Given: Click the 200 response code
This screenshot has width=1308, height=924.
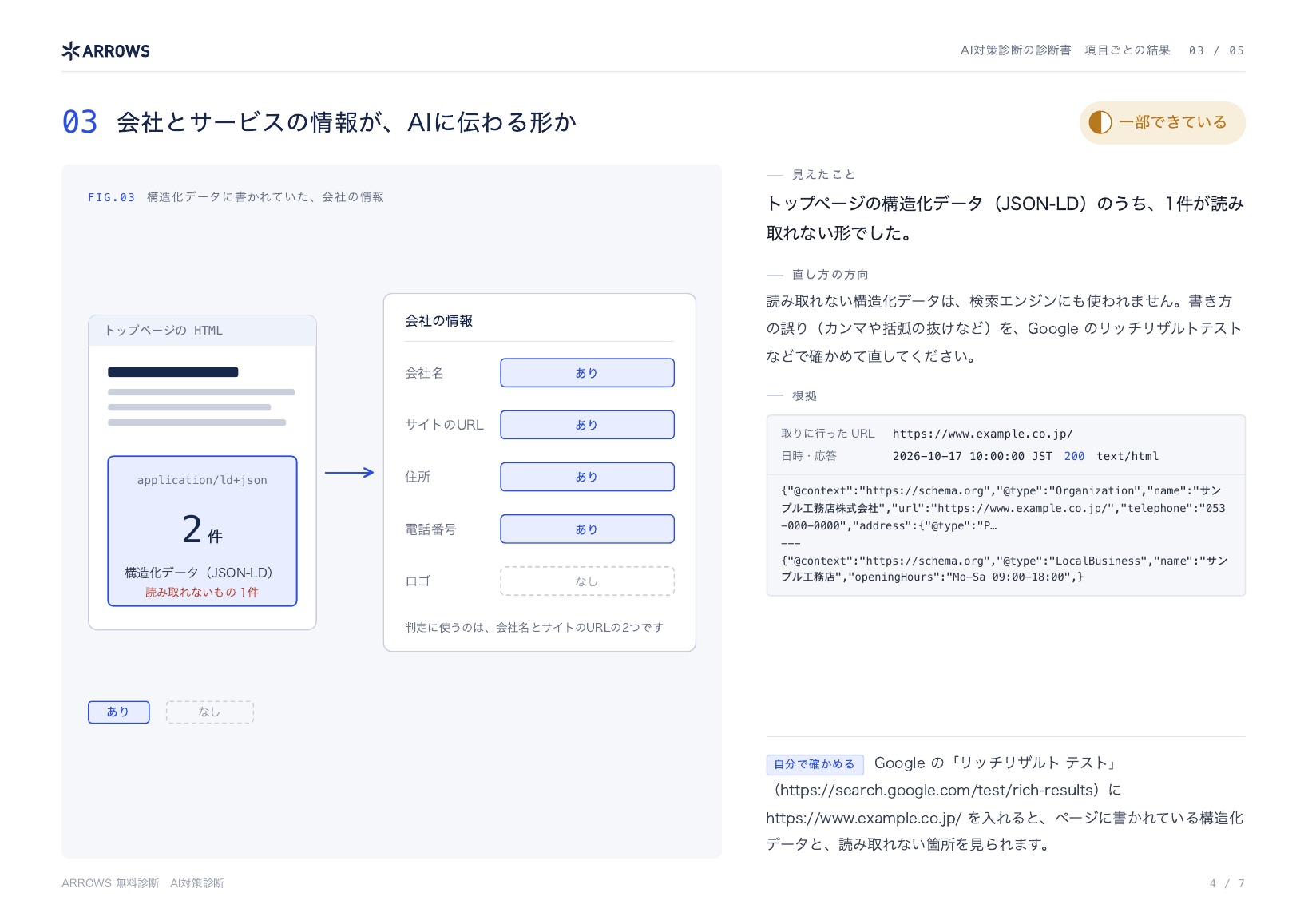Looking at the screenshot, I should tap(1074, 456).
